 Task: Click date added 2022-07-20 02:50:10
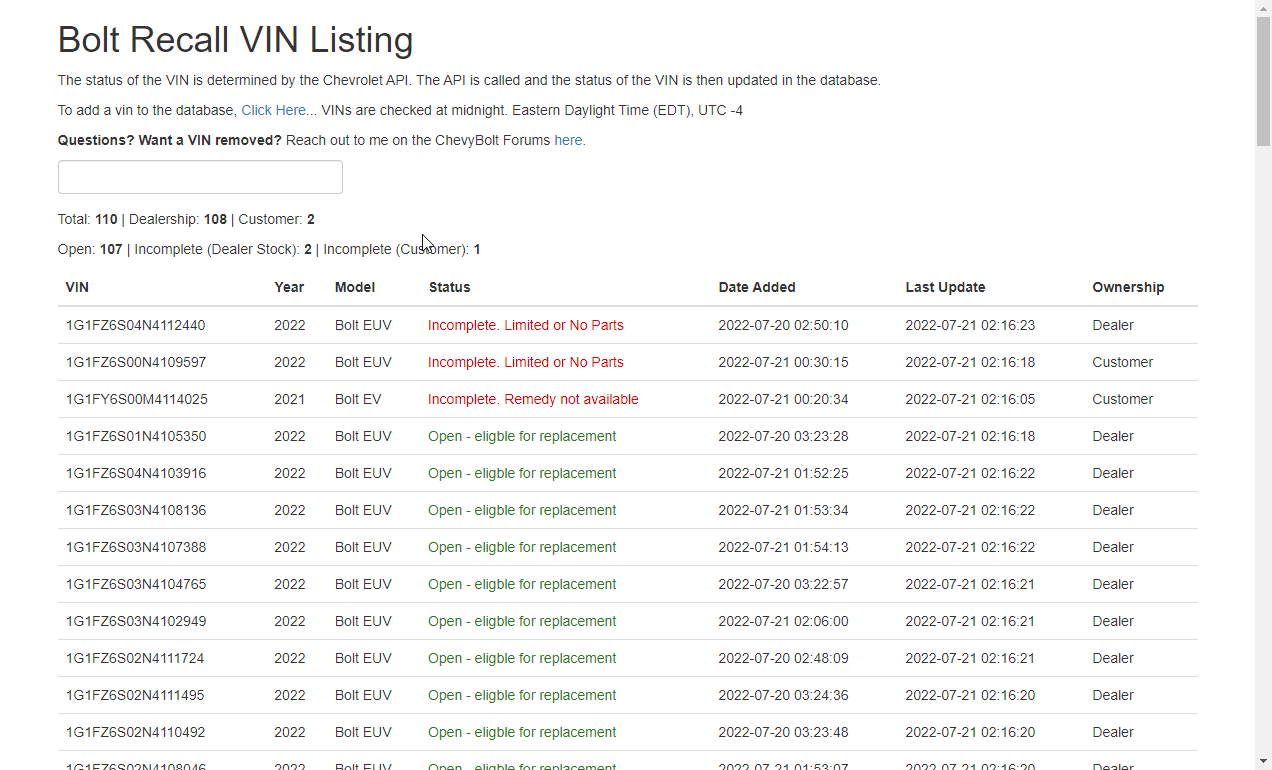point(784,325)
